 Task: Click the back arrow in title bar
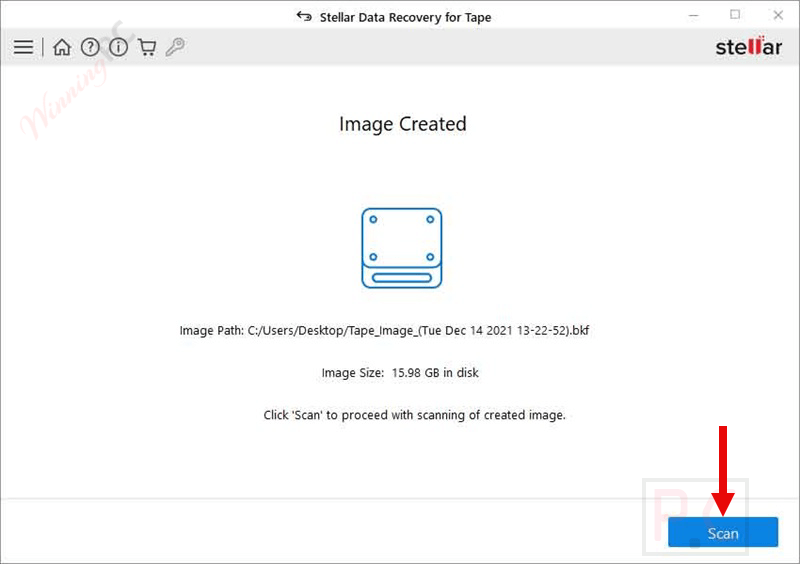304,16
